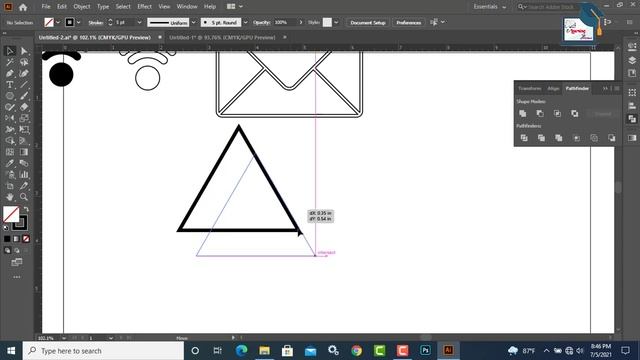
Task: Click Minus Front in Pathfinder panel
Action: [x=540, y=113]
